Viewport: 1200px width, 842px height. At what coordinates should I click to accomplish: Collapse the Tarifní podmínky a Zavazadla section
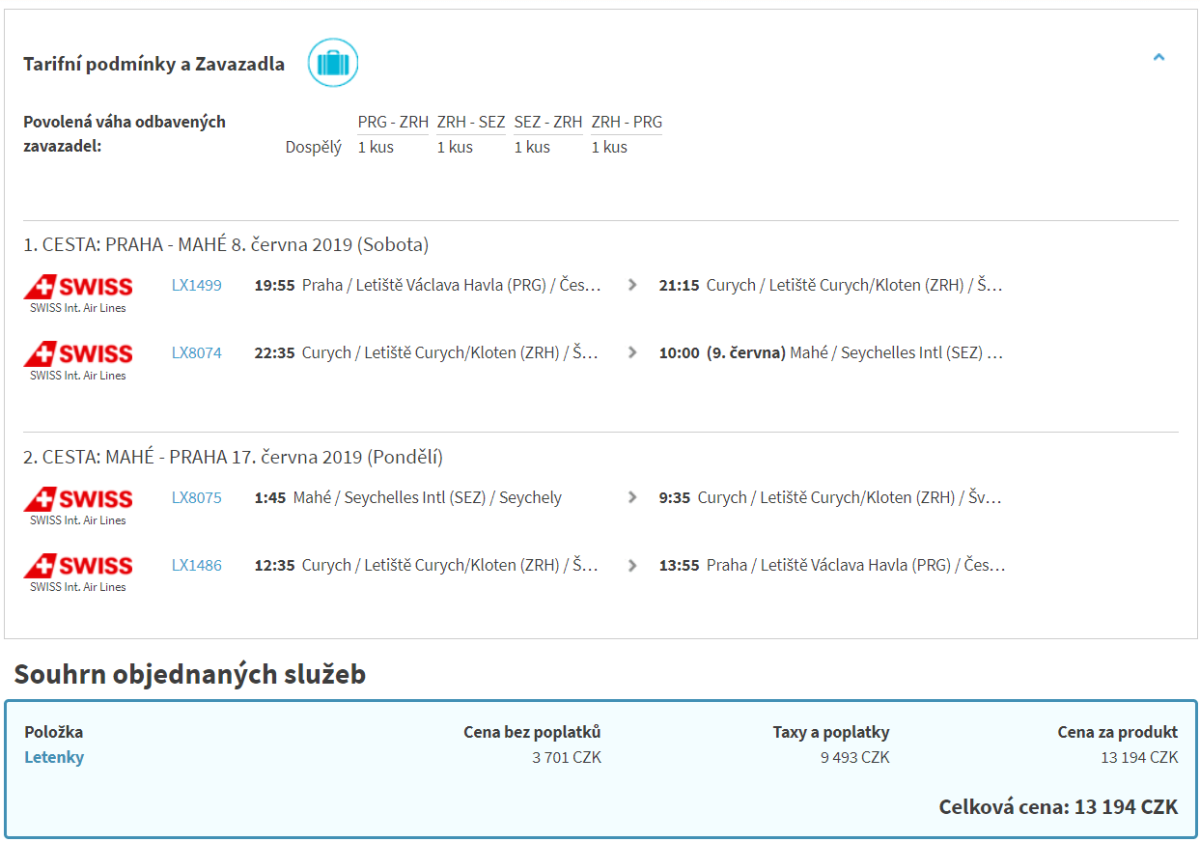(1159, 58)
